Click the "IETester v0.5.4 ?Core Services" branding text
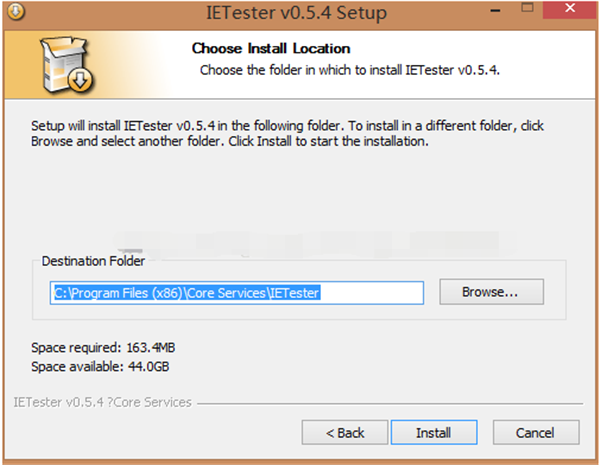Viewport: 600px width, 465px height. 102,403
